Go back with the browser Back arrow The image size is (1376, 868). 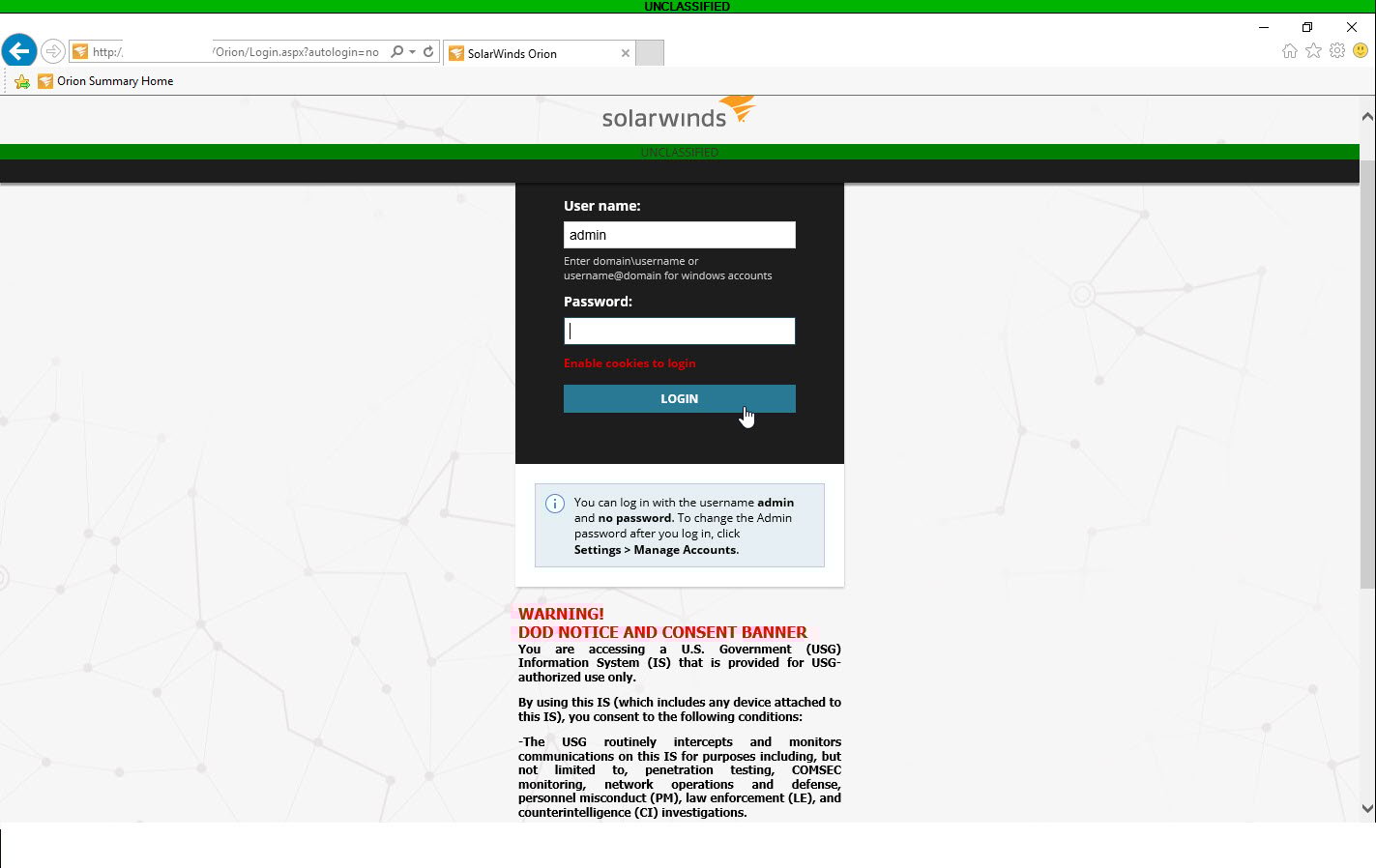point(19,51)
